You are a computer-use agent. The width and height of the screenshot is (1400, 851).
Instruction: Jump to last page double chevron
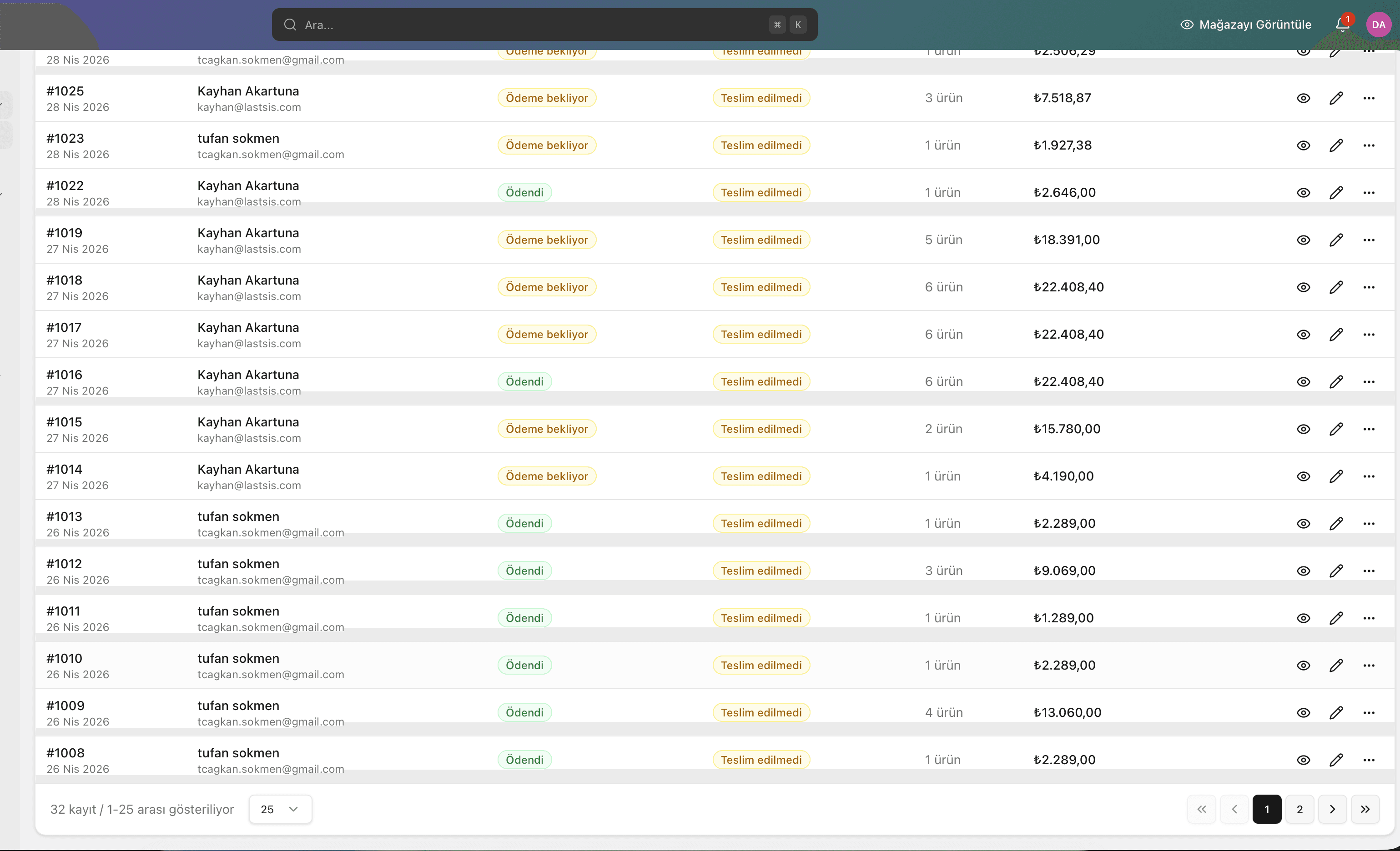coord(1365,809)
